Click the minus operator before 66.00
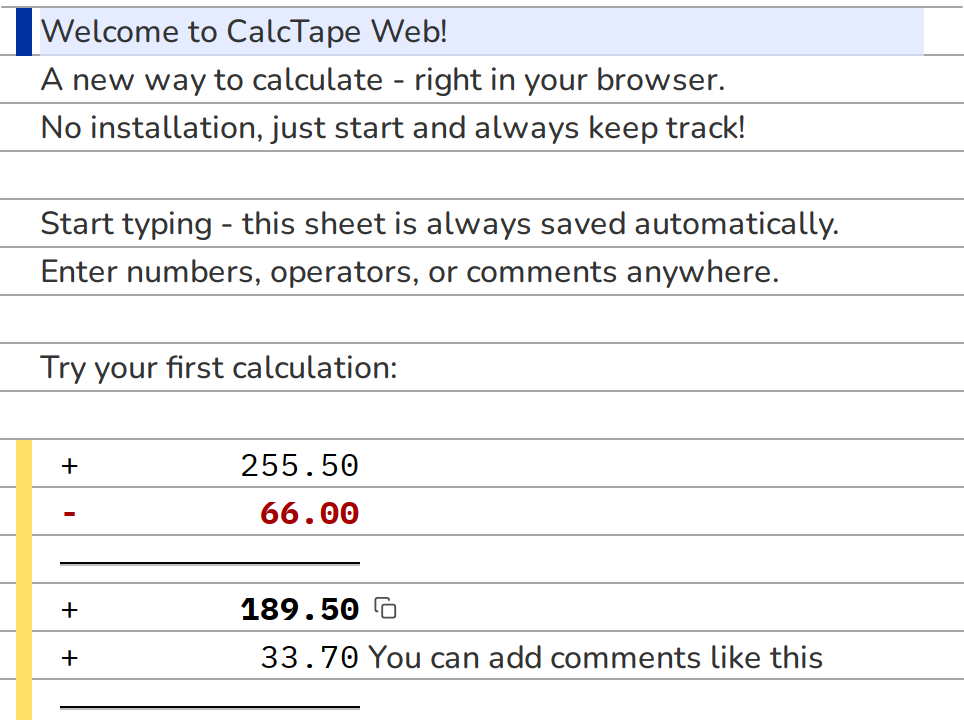This screenshot has height=720, width=964. coord(69,513)
